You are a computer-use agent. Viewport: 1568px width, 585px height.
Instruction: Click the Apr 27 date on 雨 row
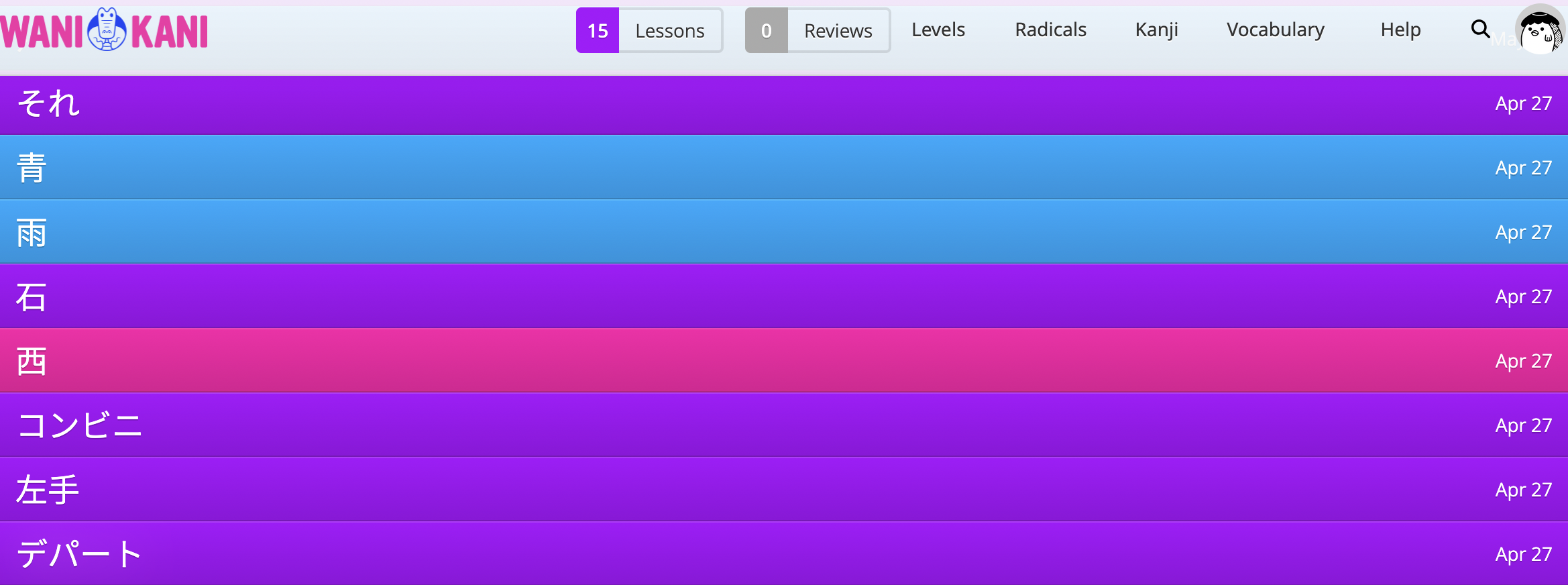[1523, 232]
